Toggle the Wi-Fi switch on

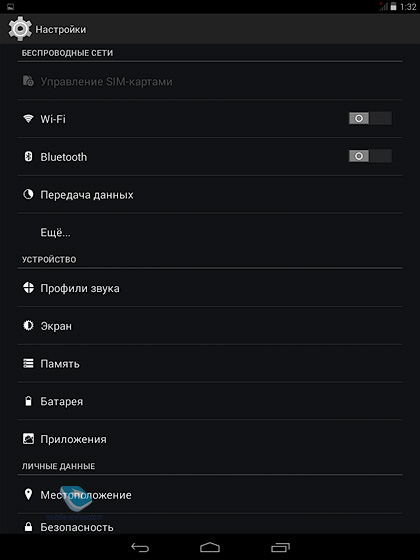(x=370, y=118)
